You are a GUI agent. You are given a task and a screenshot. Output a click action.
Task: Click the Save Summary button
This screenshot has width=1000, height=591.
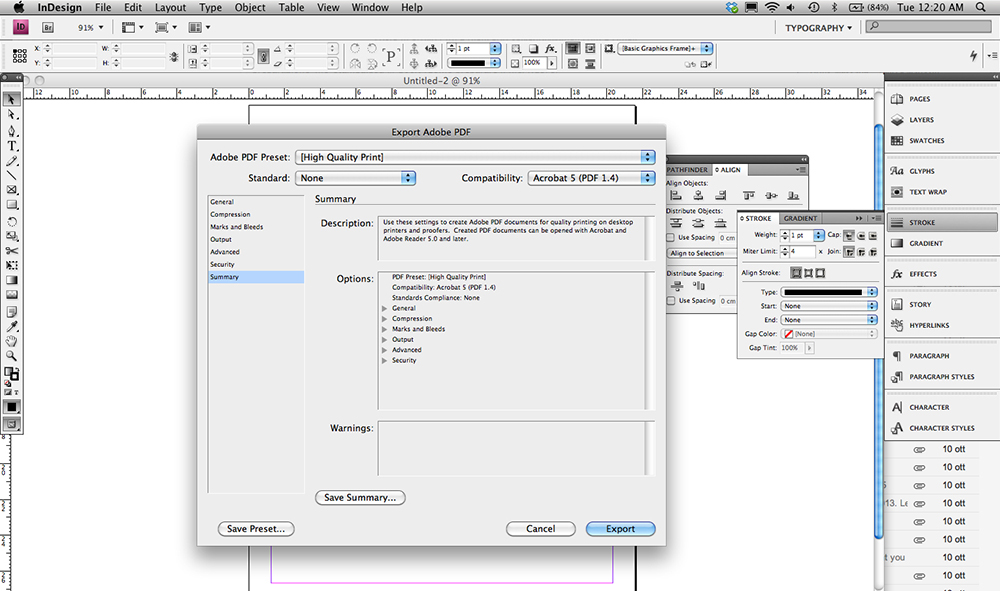coord(360,498)
